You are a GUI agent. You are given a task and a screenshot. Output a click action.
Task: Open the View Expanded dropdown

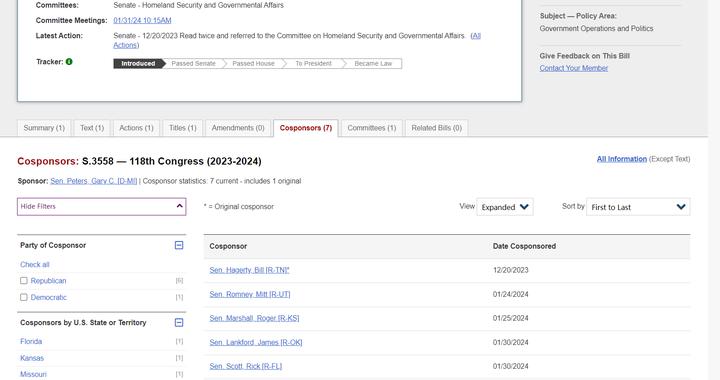505,207
